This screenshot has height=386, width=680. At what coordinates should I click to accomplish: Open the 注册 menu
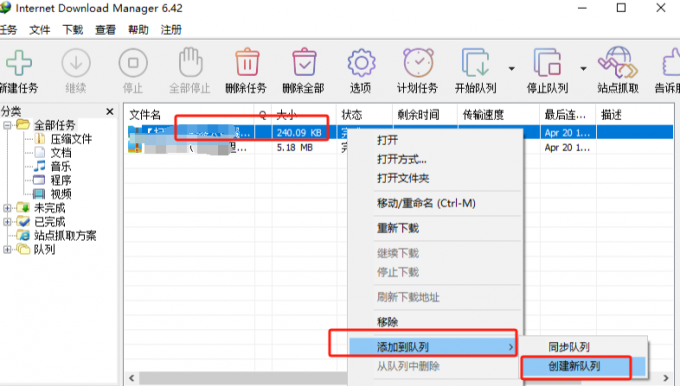point(171,30)
